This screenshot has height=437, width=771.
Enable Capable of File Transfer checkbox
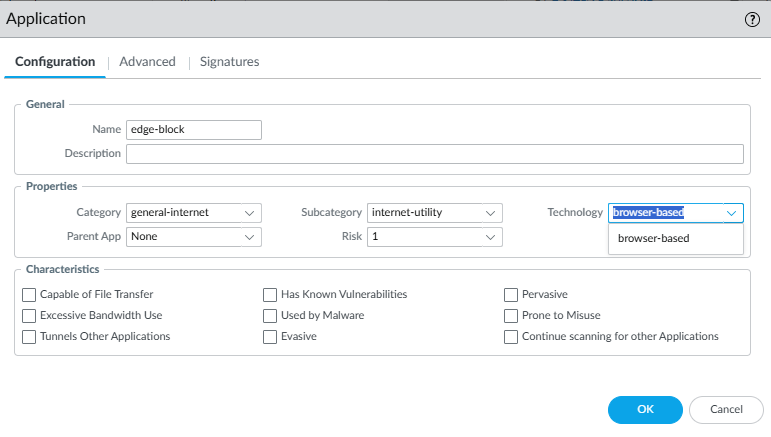(x=29, y=295)
